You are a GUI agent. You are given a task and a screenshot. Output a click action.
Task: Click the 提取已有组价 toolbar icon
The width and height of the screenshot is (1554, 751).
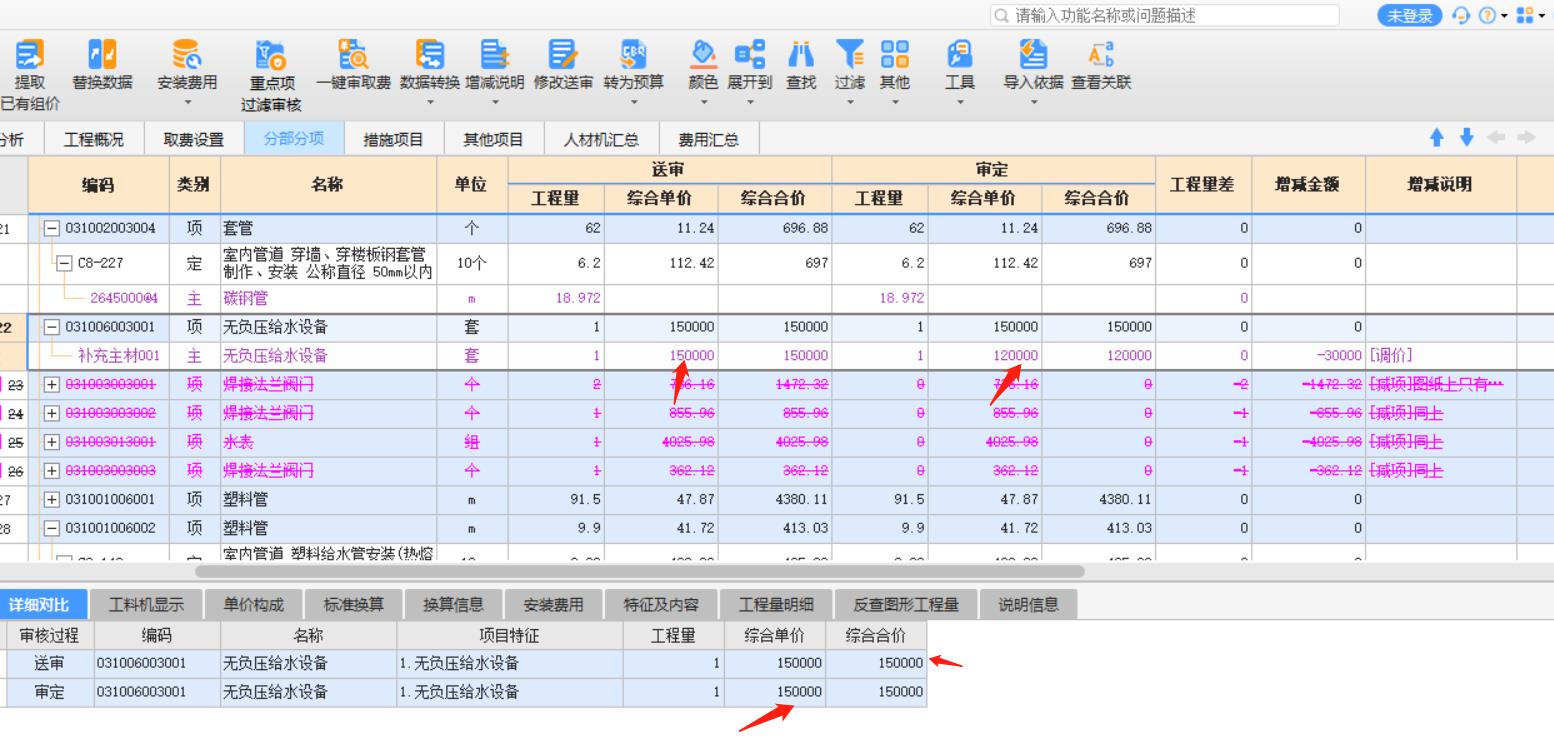tap(29, 54)
